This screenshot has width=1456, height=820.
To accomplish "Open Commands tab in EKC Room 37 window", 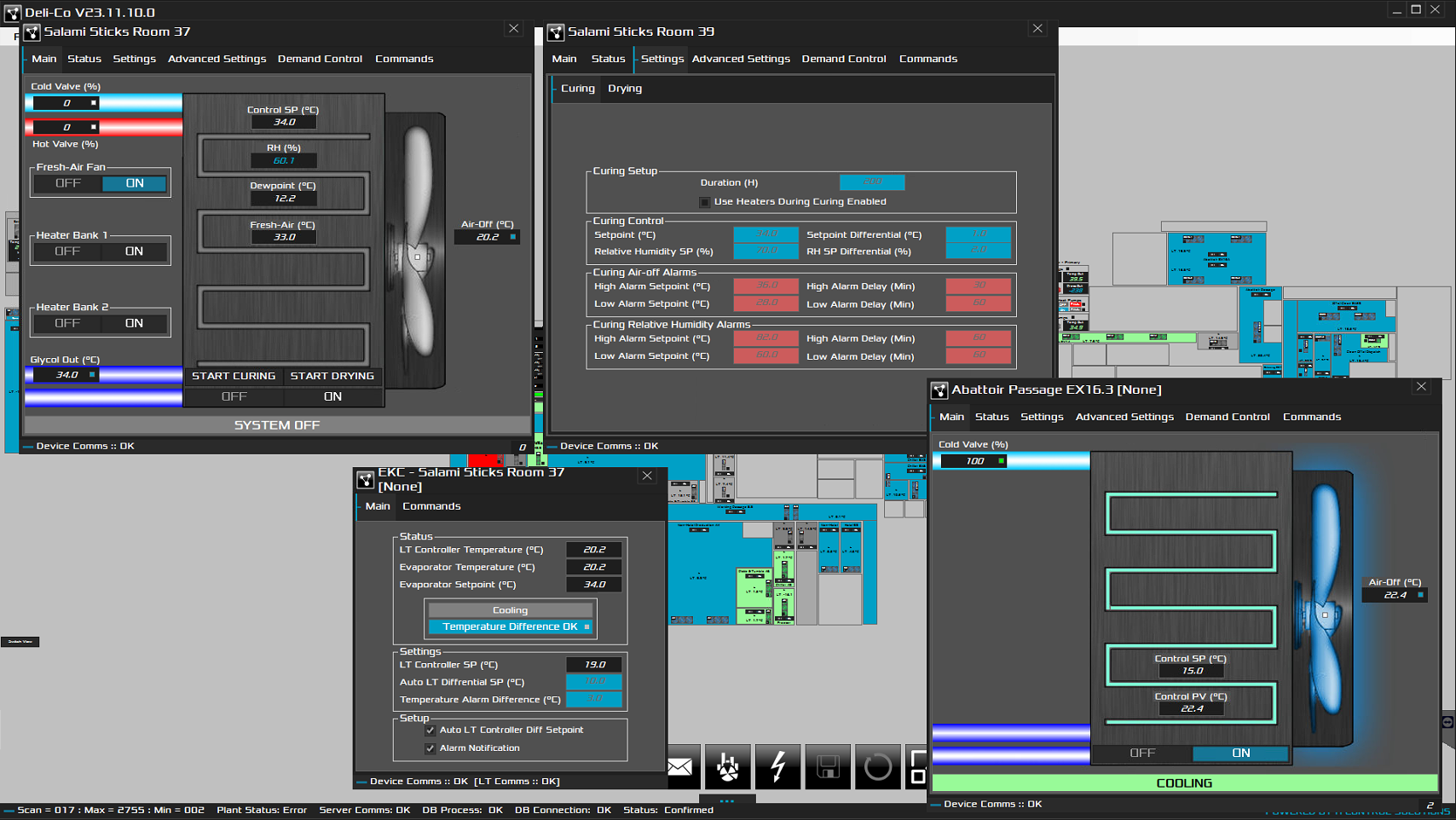I will tap(431, 506).
